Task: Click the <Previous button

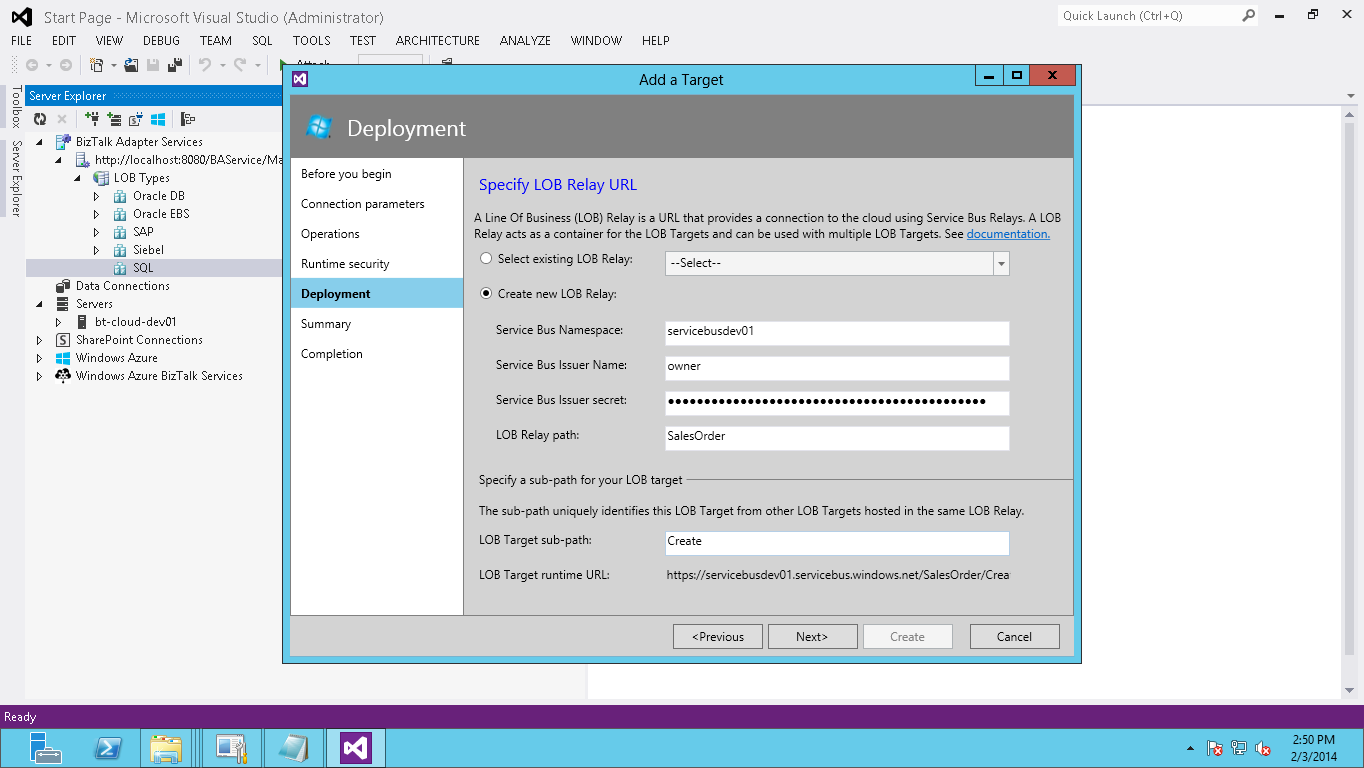Action: click(x=718, y=637)
